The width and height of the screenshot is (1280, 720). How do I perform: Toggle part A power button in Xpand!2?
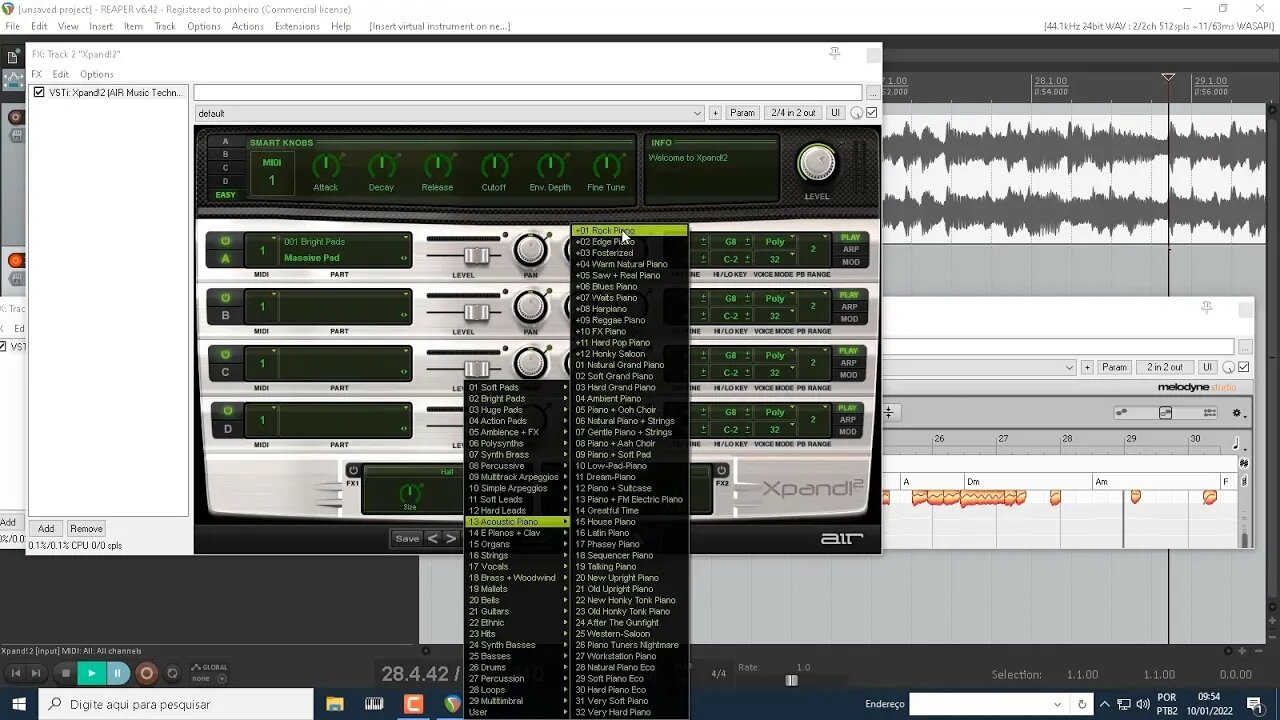tap(226, 241)
